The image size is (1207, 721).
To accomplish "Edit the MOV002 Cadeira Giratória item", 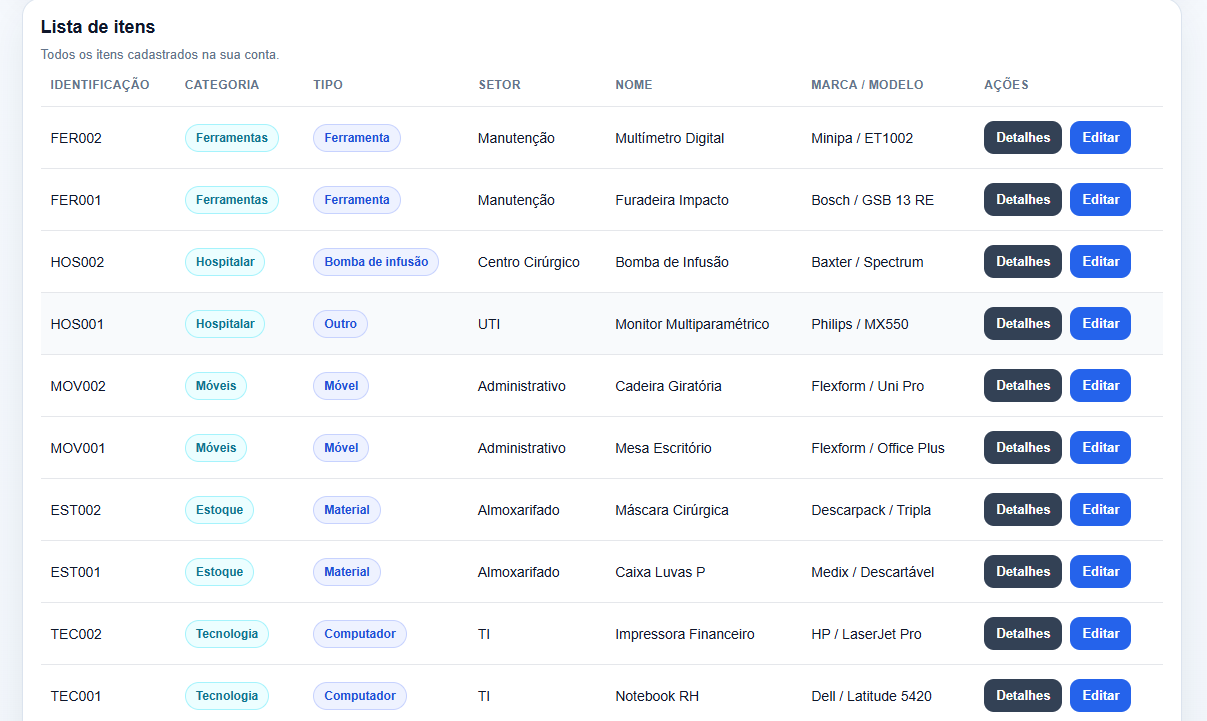I will pos(1100,386).
